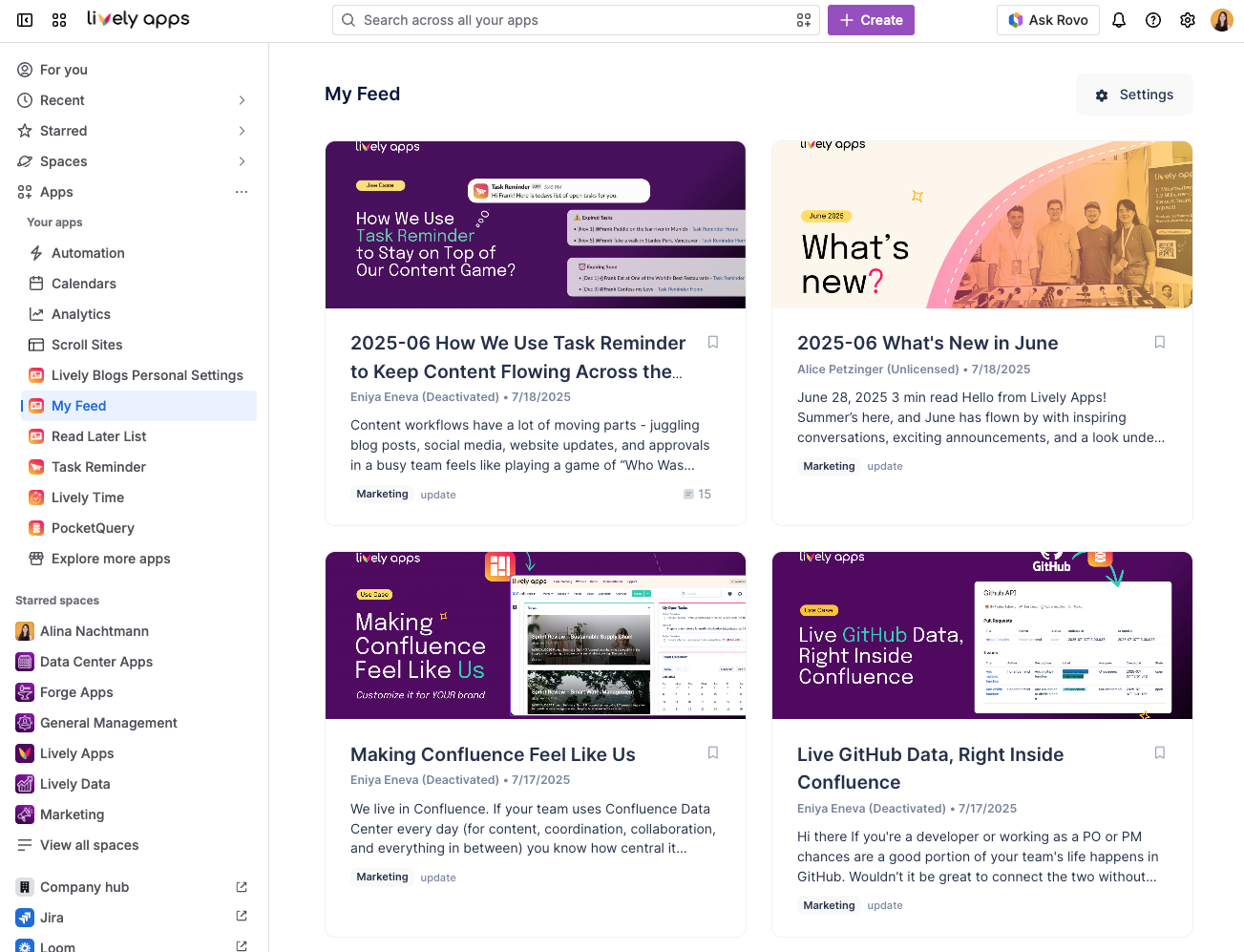Click the Alina Nachtmann space avatar
The height and width of the screenshot is (952, 1244).
point(25,631)
